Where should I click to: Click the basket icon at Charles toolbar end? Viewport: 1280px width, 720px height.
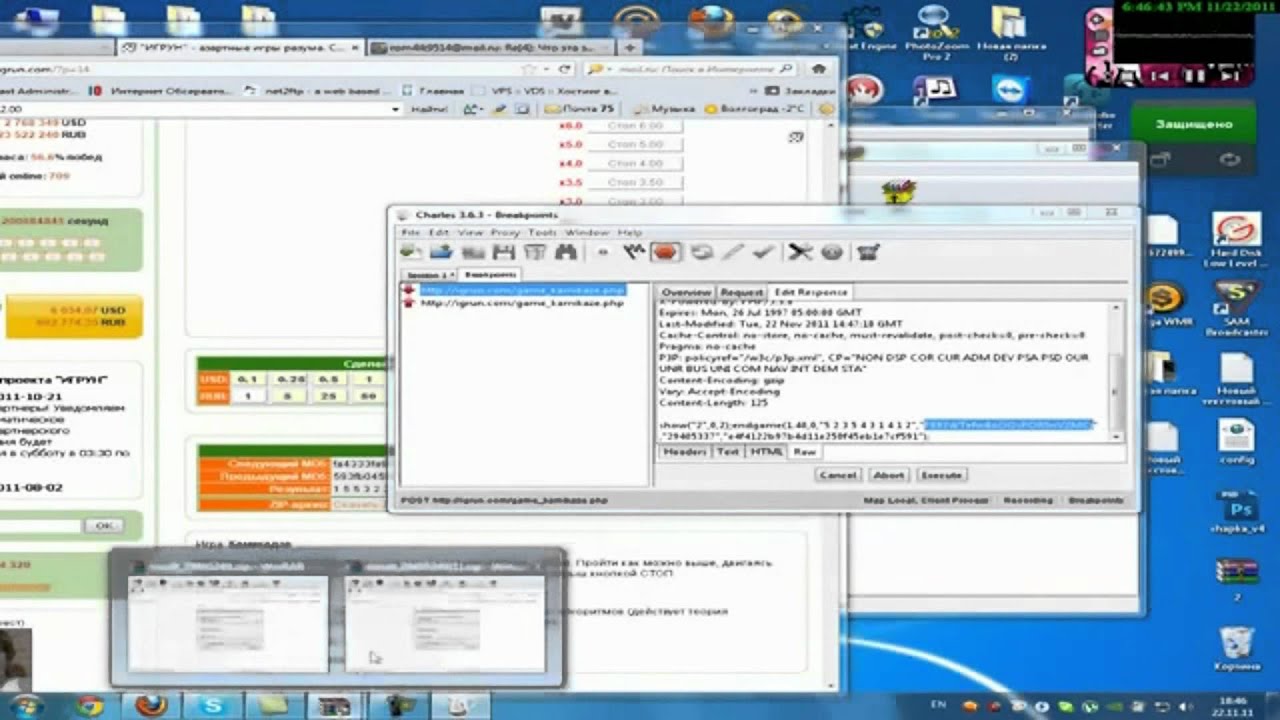(868, 253)
